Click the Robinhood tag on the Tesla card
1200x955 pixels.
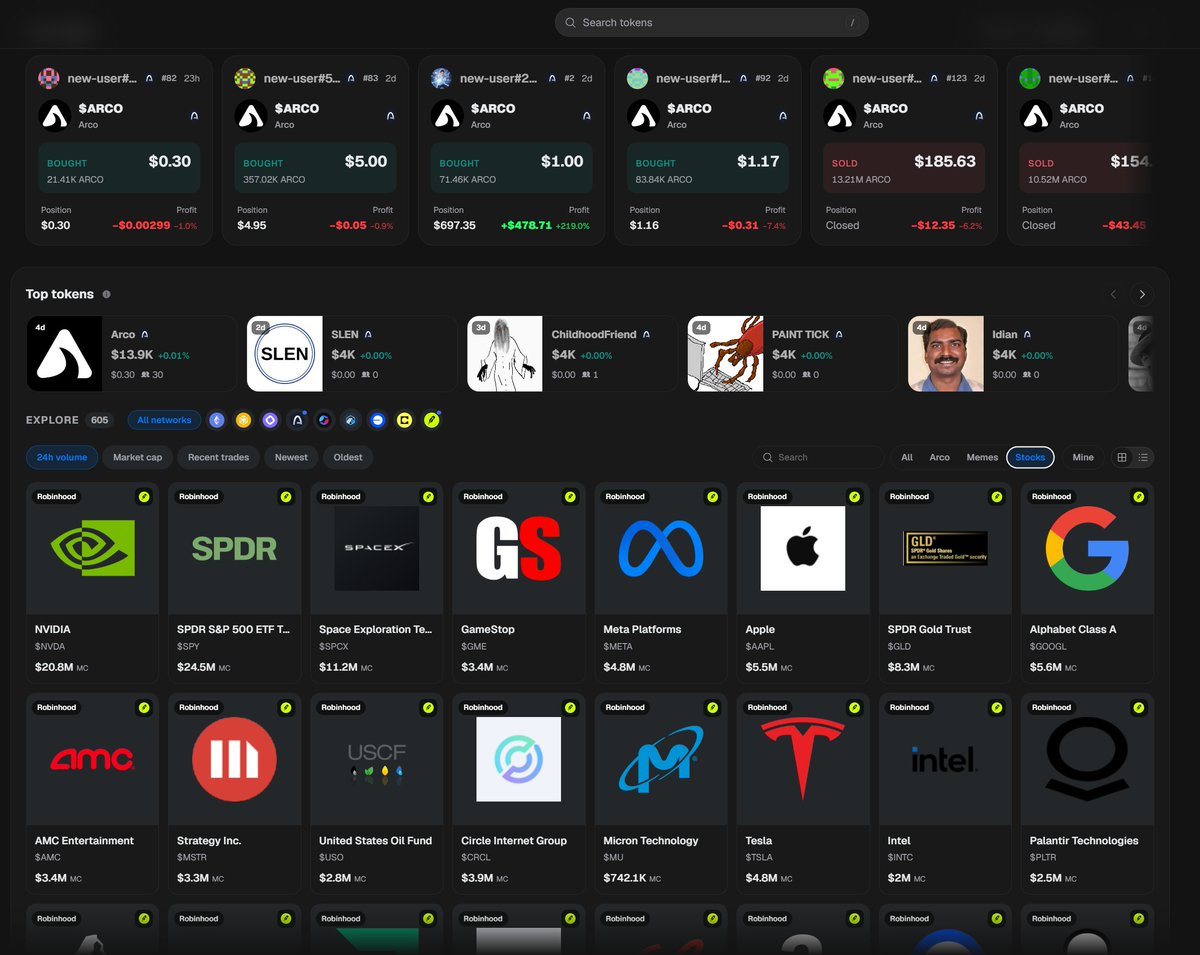767,707
